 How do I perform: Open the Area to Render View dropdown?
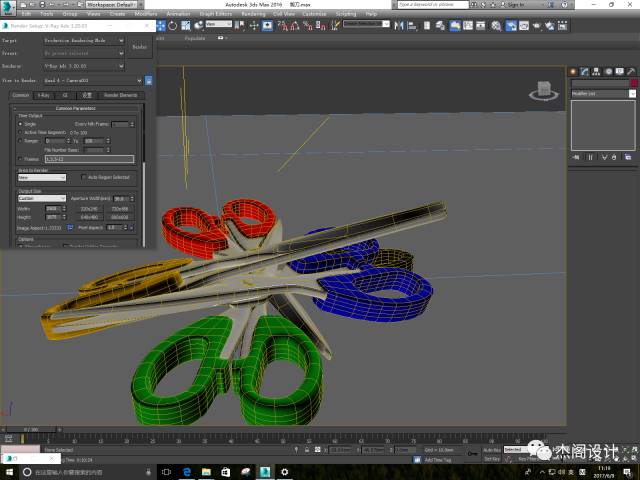coord(42,178)
